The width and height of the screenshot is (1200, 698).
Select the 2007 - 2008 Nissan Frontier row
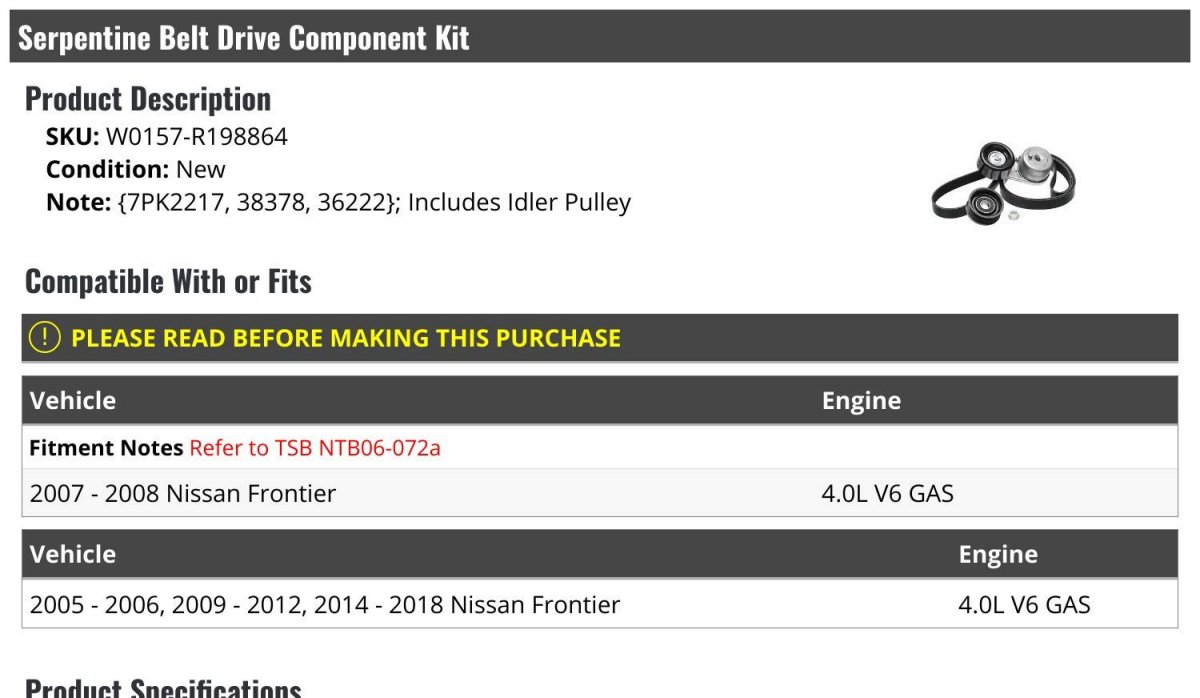tap(600, 493)
